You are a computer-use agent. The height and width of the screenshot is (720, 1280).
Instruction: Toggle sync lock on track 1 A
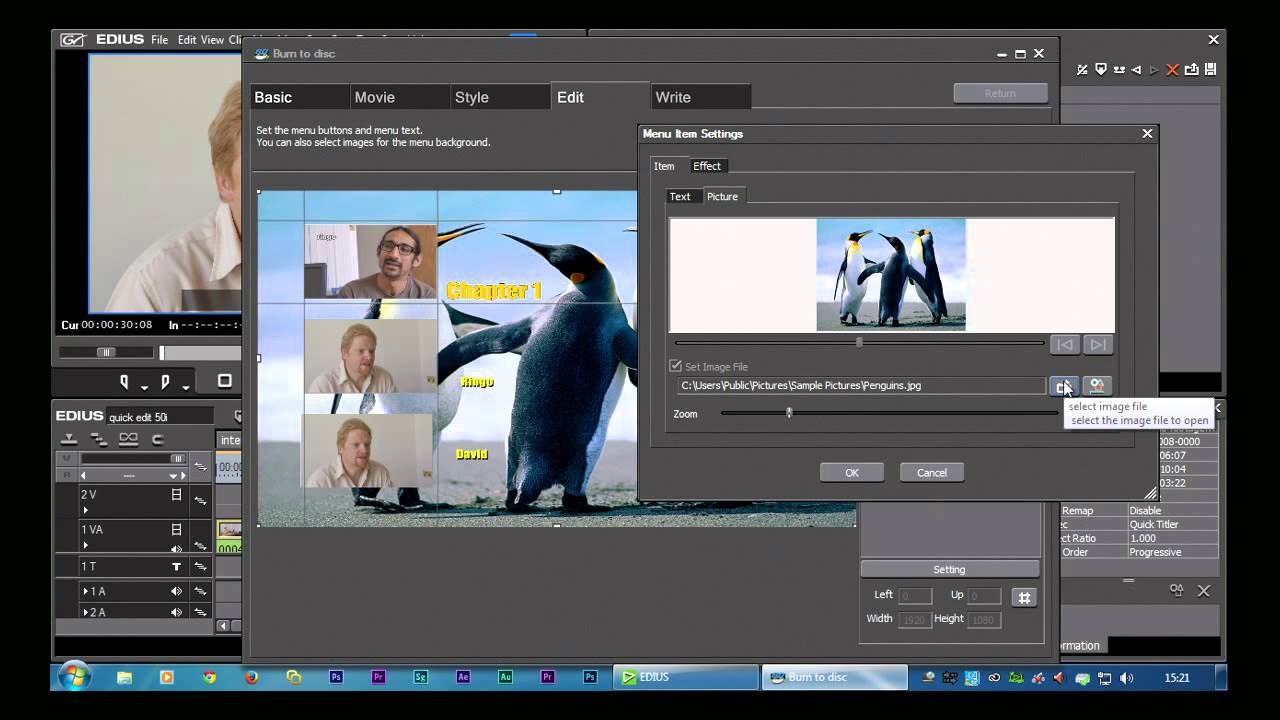click(200, 592)
